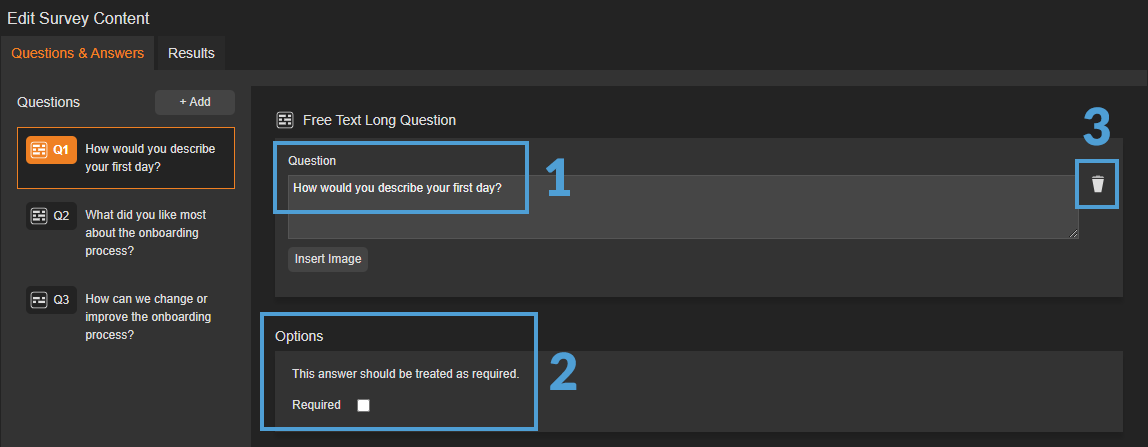Grab the question textarea resize handle
This screenshot has width=1148, height=447.
click(1073, 233)
